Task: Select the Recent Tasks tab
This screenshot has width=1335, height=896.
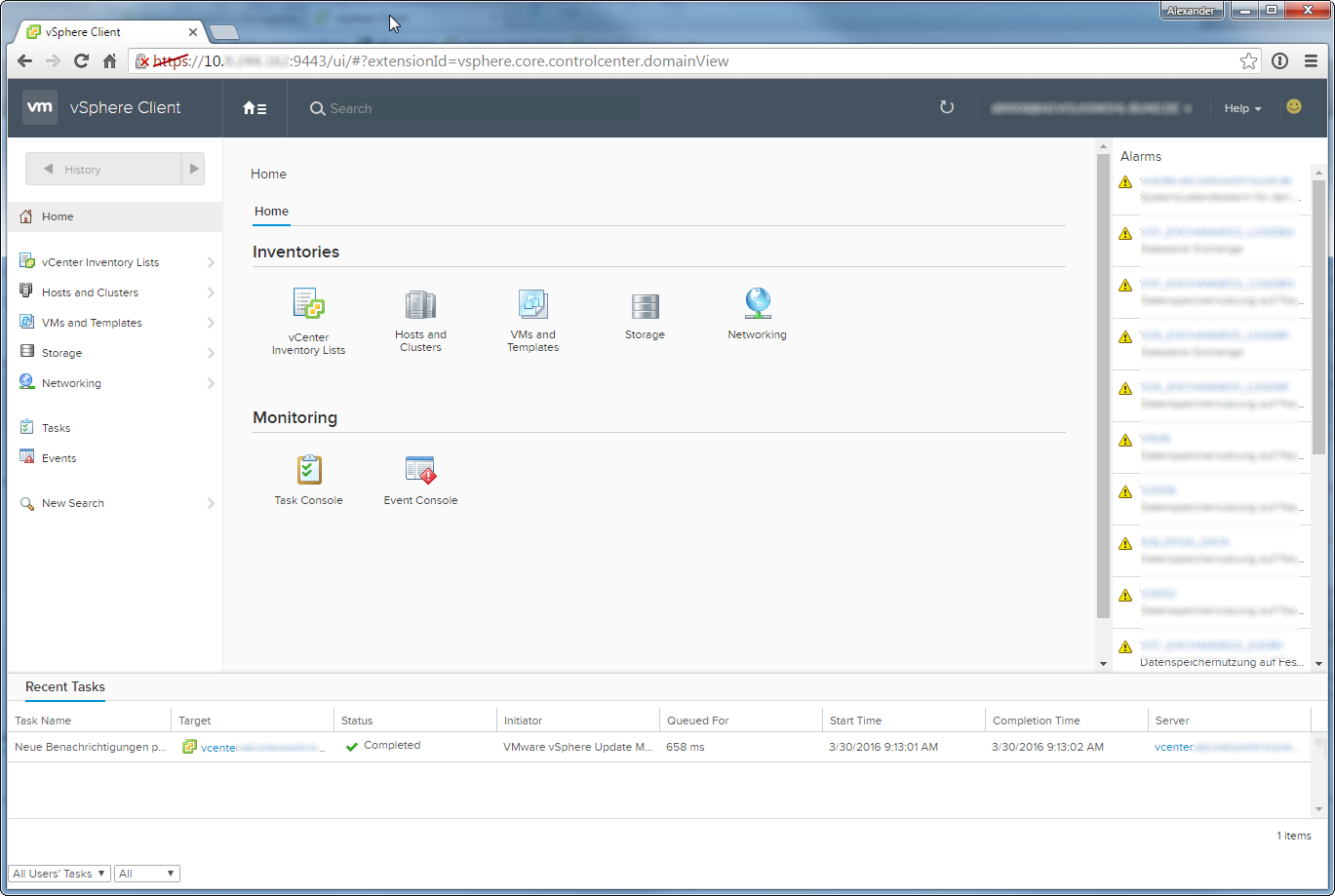Action: pyautogui.click(x=65, y=687)
